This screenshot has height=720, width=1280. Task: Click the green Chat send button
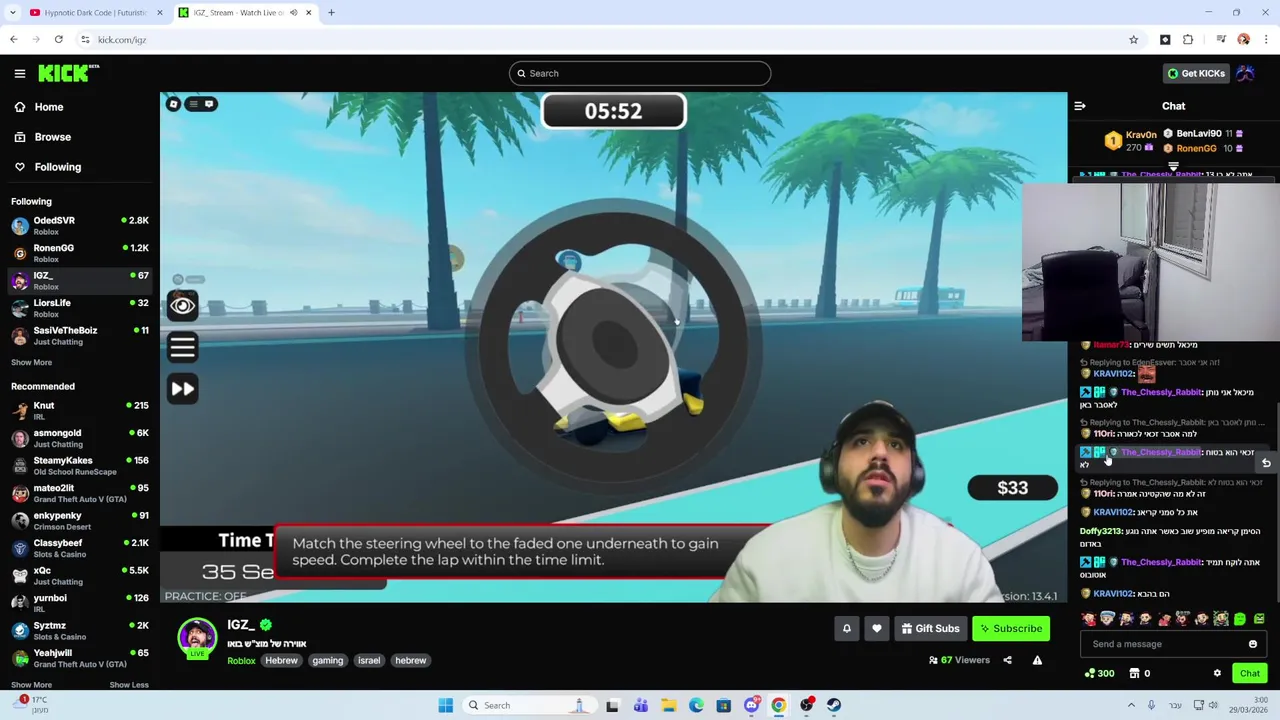point(1250,674)
